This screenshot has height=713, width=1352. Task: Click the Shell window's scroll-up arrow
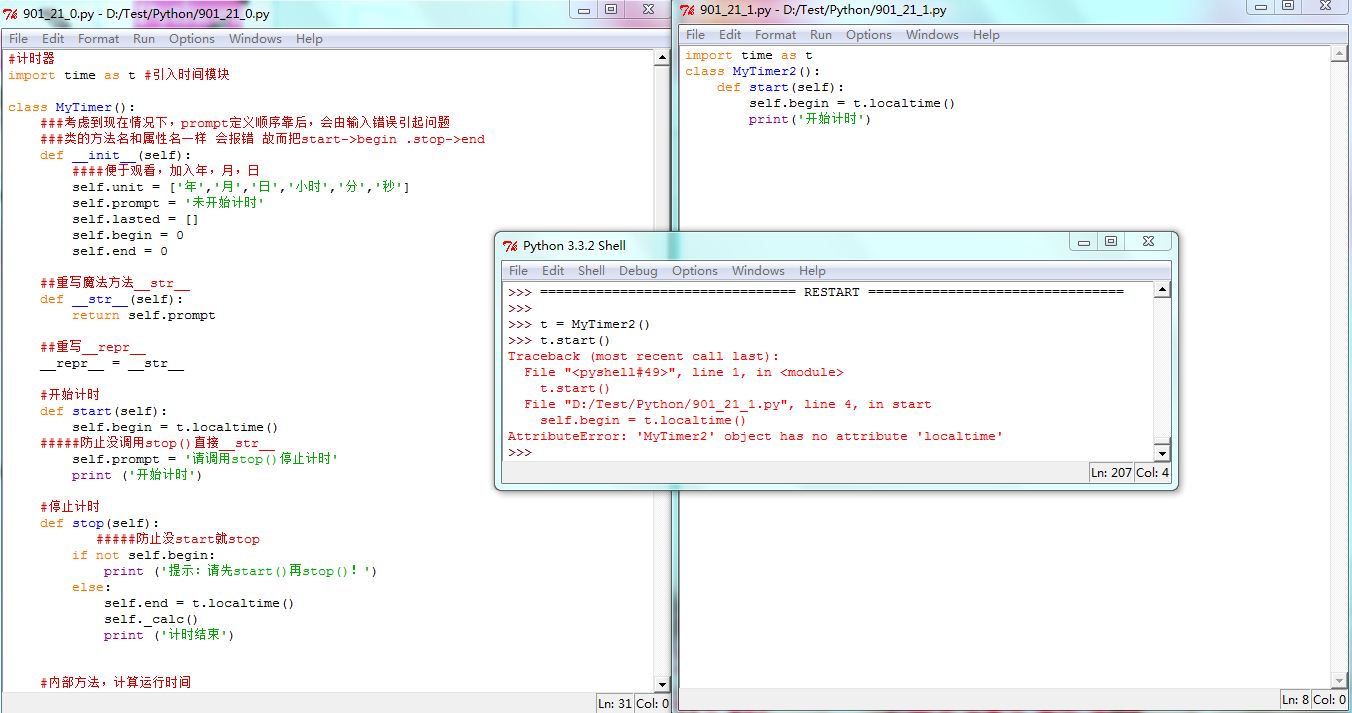[x=1161, y=291]
